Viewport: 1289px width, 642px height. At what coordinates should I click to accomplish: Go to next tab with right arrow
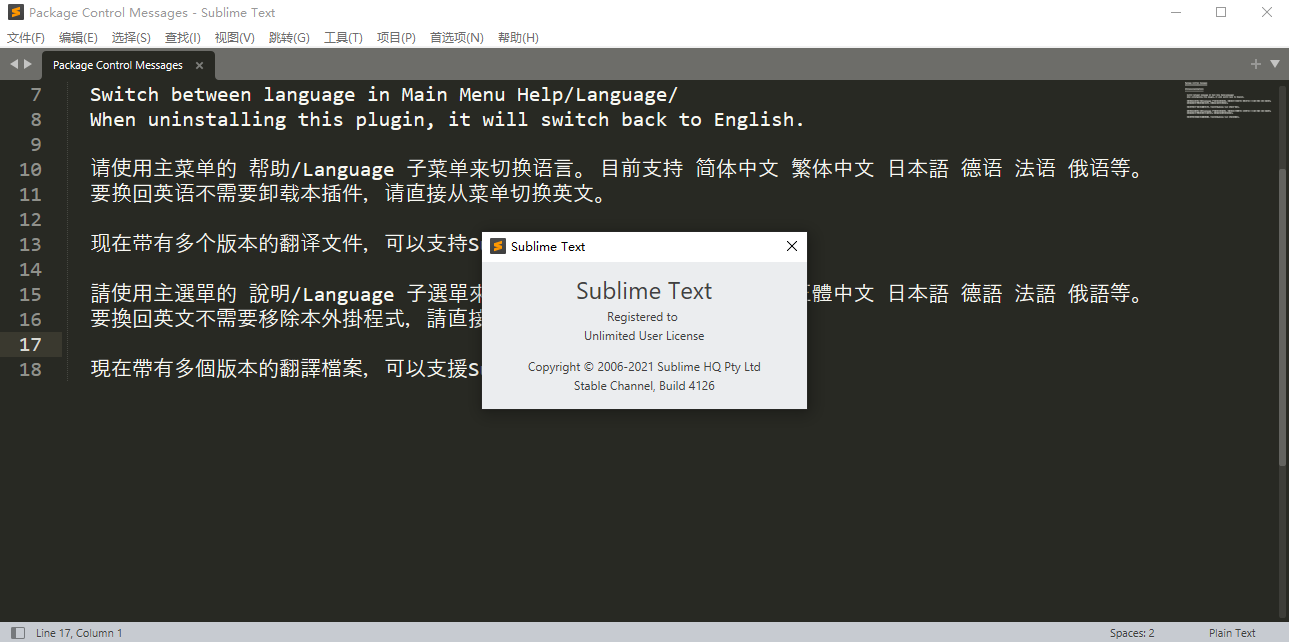tap(28, 64)
